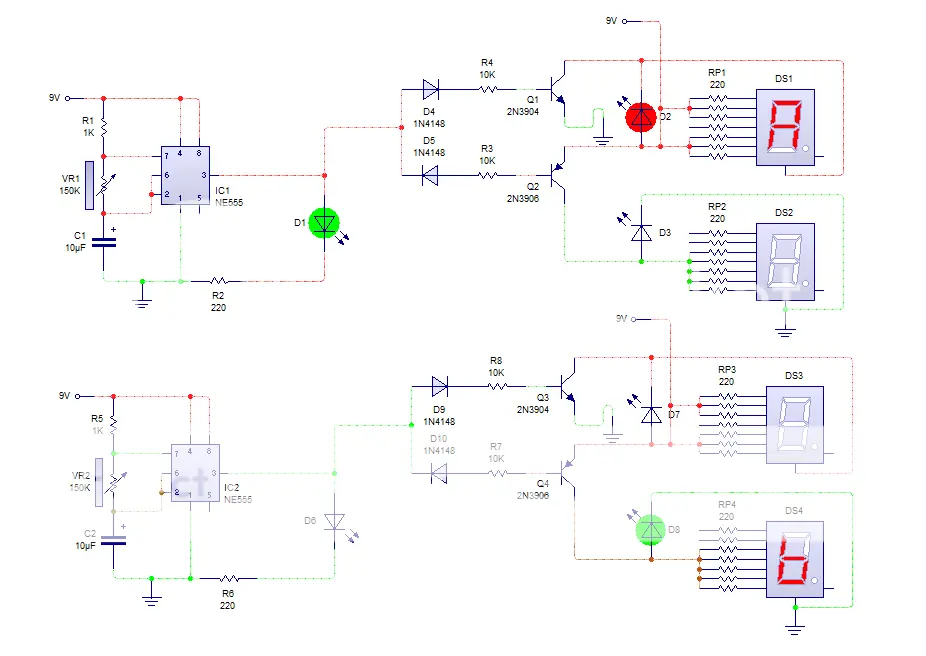
Task: Click the green LED D1
Action: pos(324,223)
